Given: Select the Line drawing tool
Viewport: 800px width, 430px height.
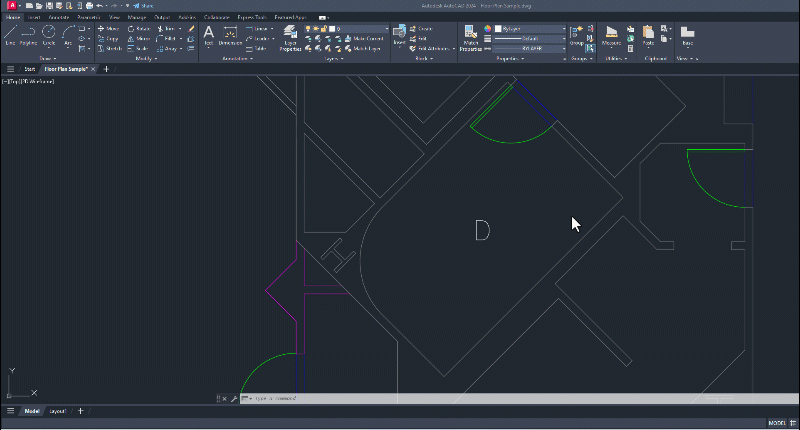Looking at the screenshot, I should pos(10,34).
